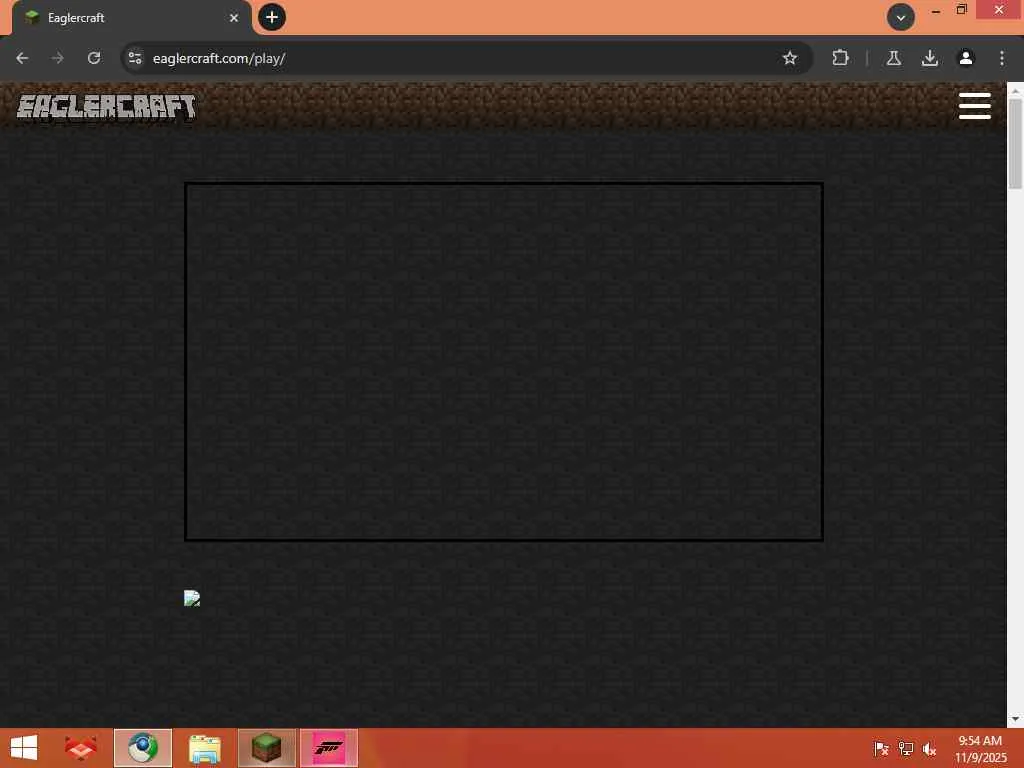
Task: Minimize the browser window
Action: pos(935,10)
